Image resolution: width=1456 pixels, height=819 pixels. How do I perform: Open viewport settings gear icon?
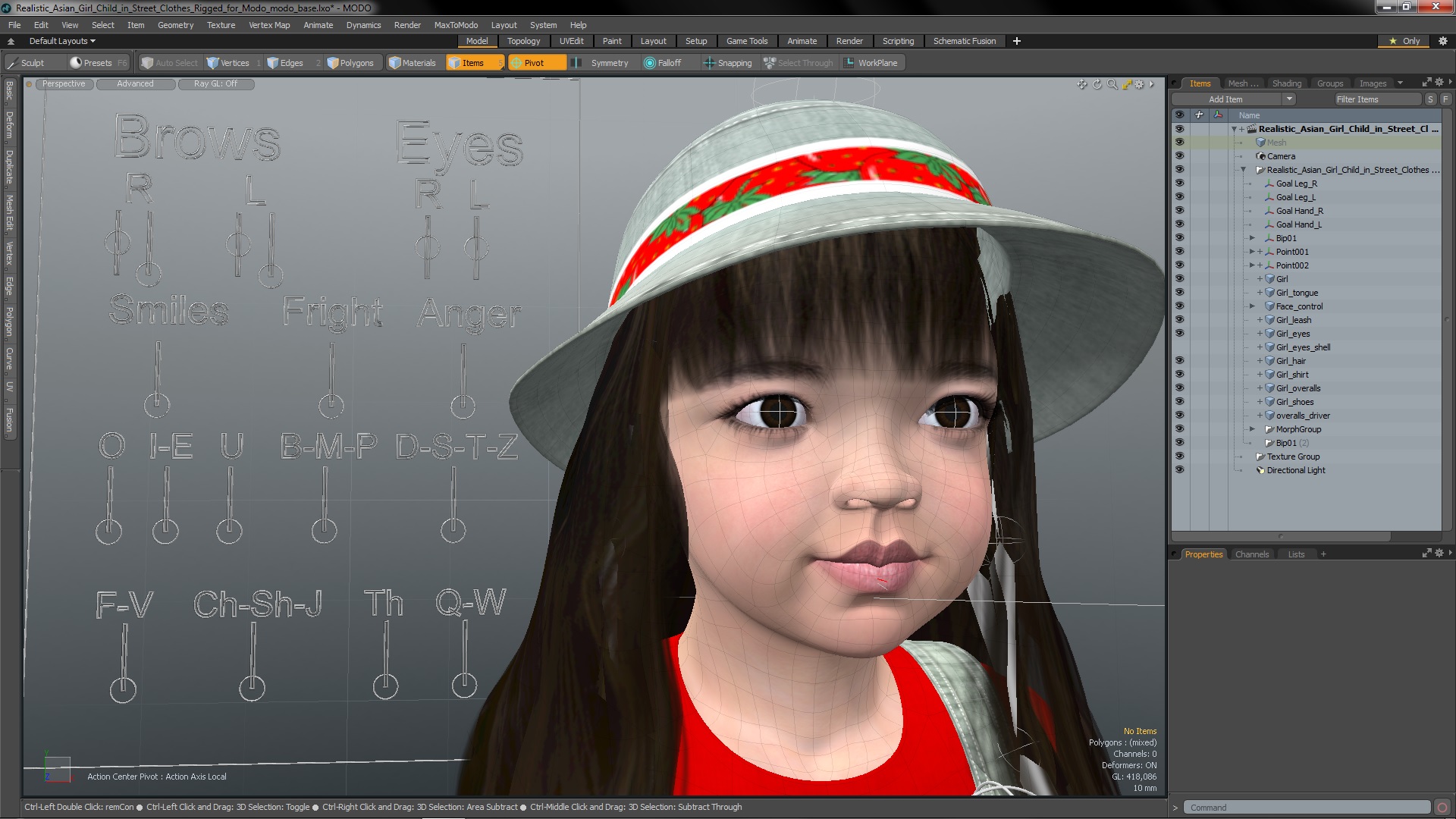click(1139, 84)
